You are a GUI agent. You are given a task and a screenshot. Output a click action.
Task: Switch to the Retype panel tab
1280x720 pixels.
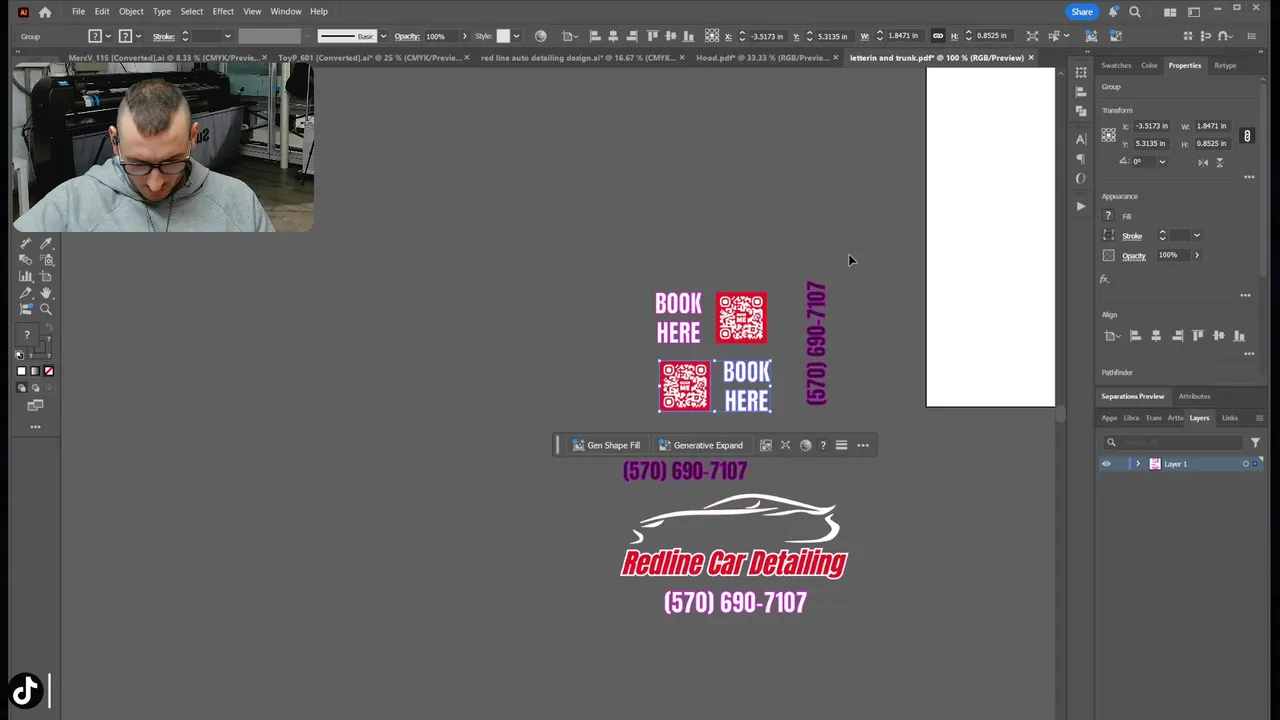click(1225, 65)
